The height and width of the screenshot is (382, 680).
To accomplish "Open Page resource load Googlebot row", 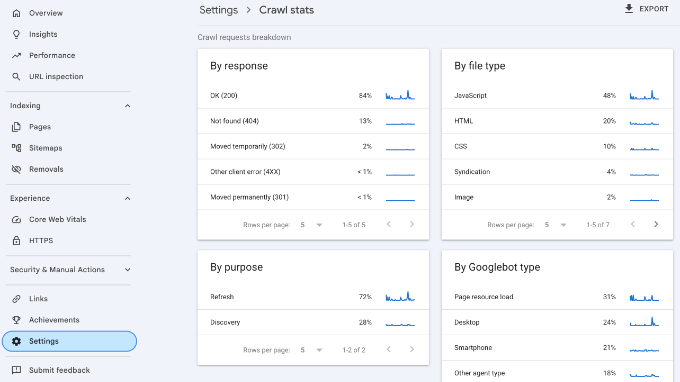I will click(x=557, y=297).
